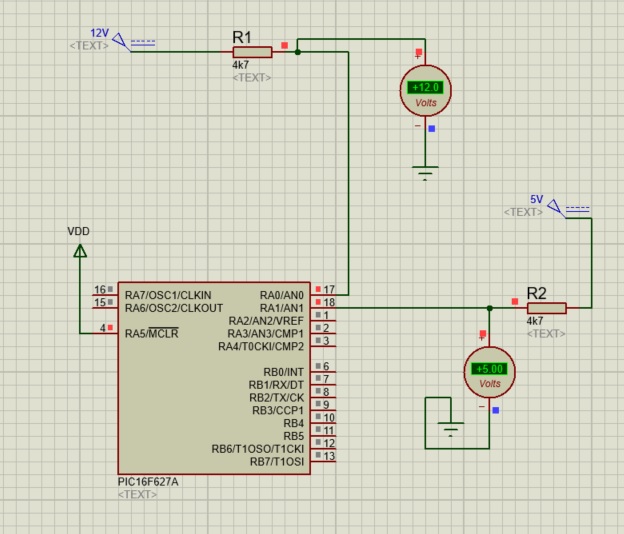Click the RA6/OSC2/CLKOUT pin label
The image size is (624, 534).
tap(174, 308)
